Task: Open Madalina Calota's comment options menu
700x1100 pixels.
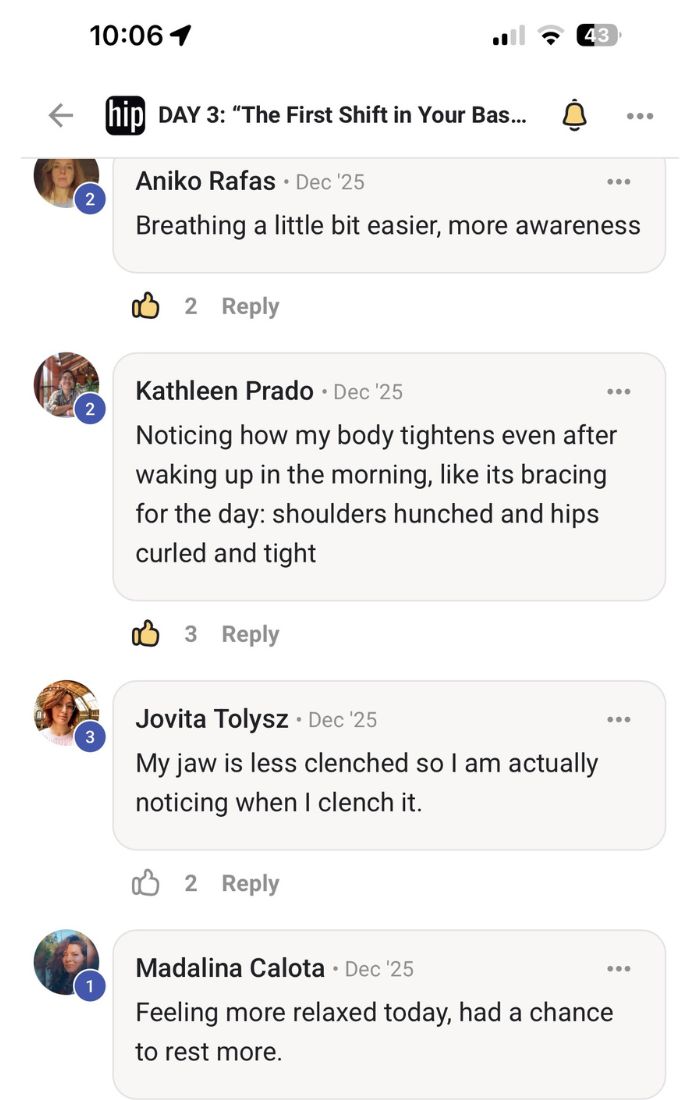Action: (x=619, y=968)
